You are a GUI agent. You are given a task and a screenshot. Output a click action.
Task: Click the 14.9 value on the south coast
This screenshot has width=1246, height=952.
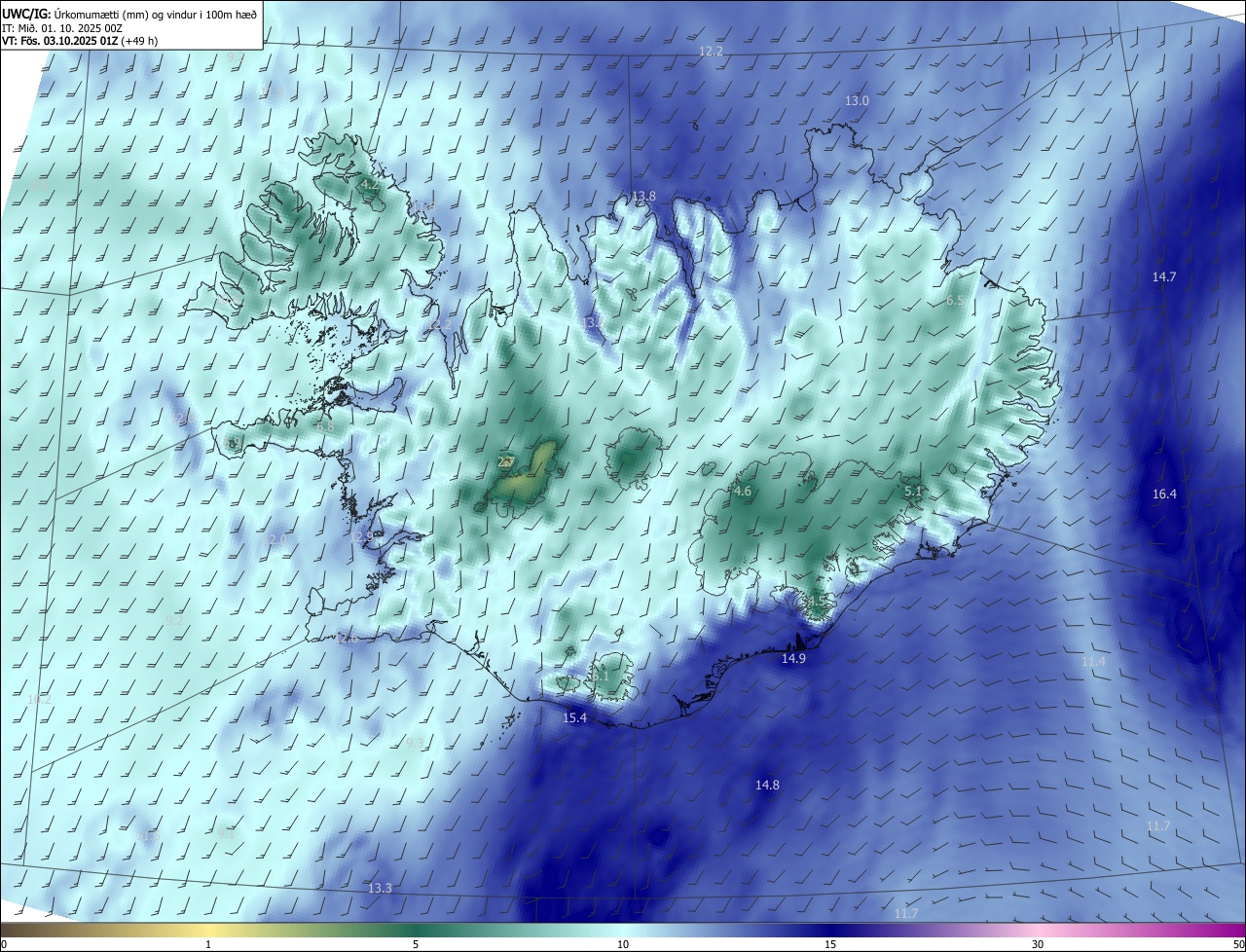(x=793, y=659)
